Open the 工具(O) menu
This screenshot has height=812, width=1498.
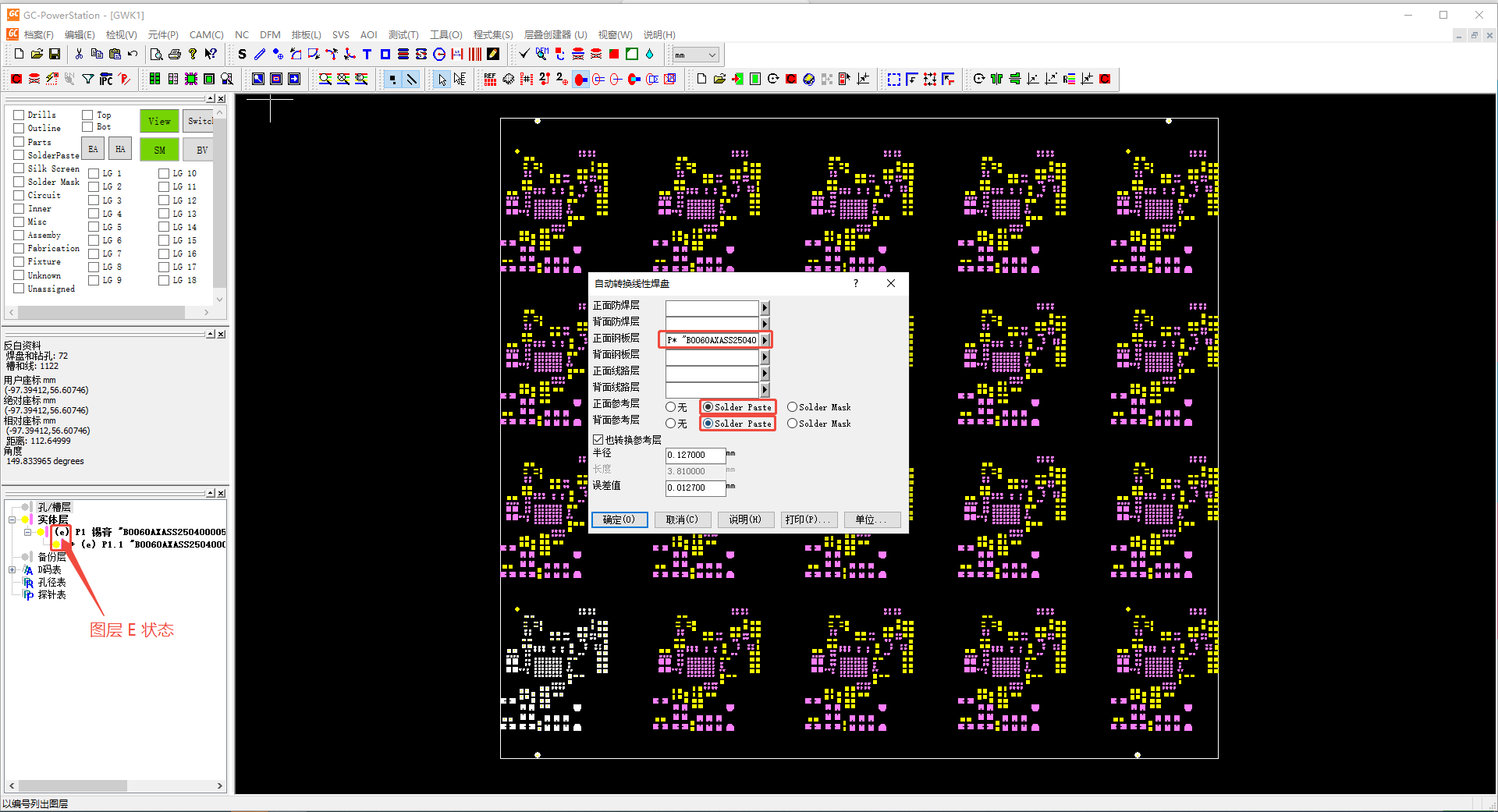click(446, 34)
